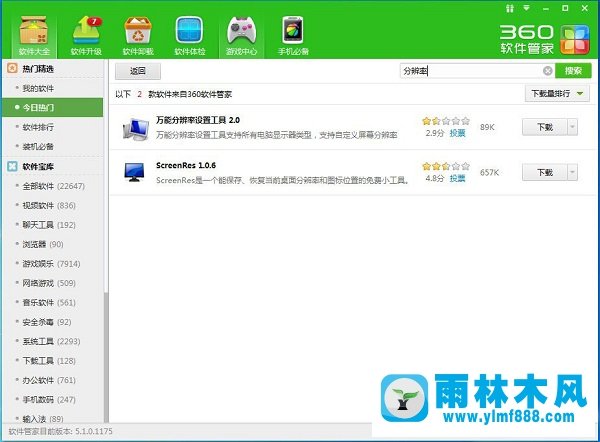The image size is (600, 442).
Task: Click the sidebar vertical scrollbar
Action: tap(106, 356)
